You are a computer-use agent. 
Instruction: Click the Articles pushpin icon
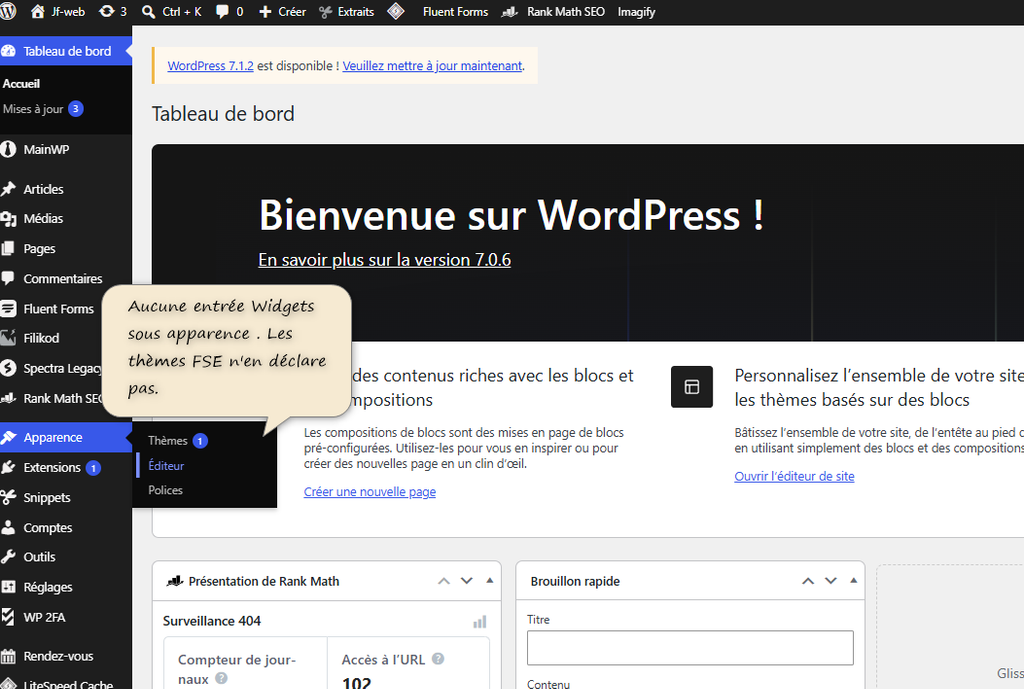point(8,189)
